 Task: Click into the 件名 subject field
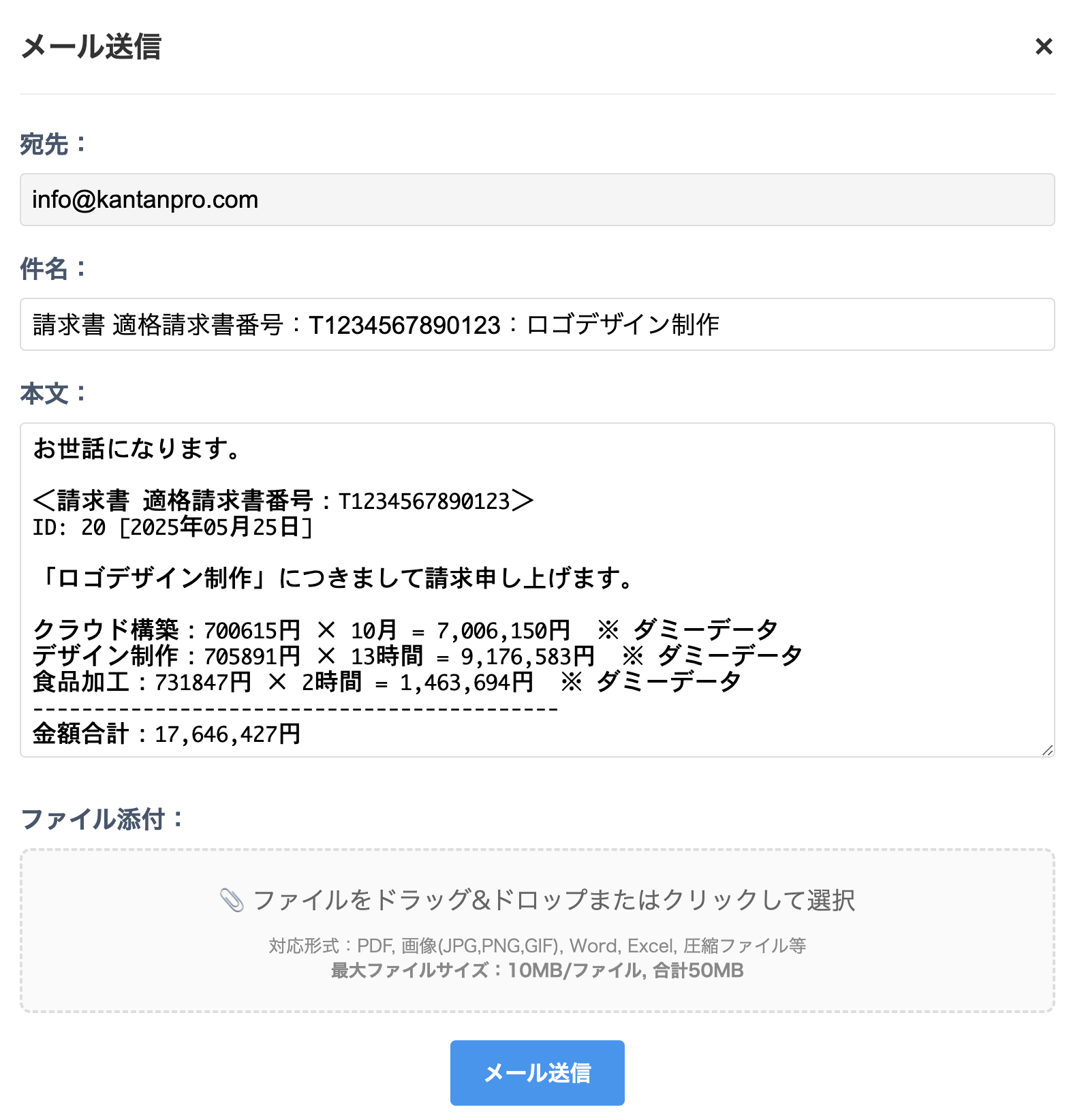pyautogui.click(x=537, y=324)
